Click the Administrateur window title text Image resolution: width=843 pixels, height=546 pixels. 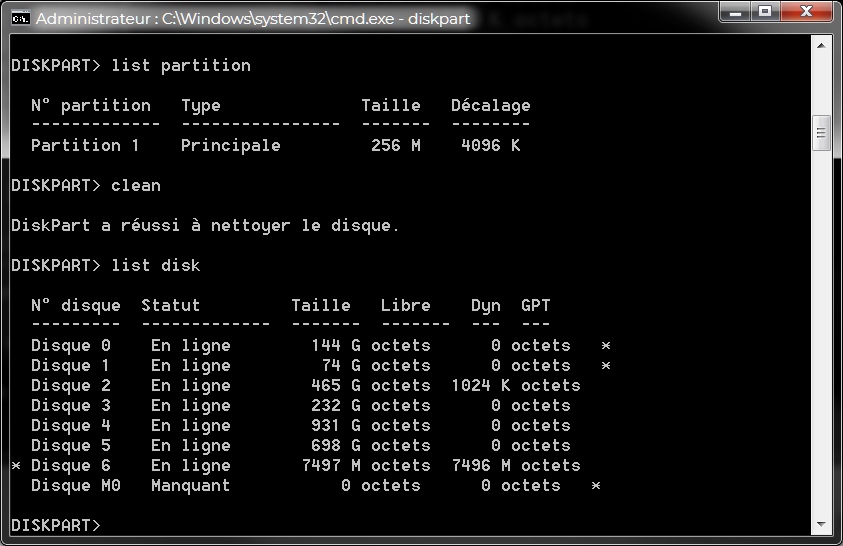pyautogui.click(x=250, y=19)
